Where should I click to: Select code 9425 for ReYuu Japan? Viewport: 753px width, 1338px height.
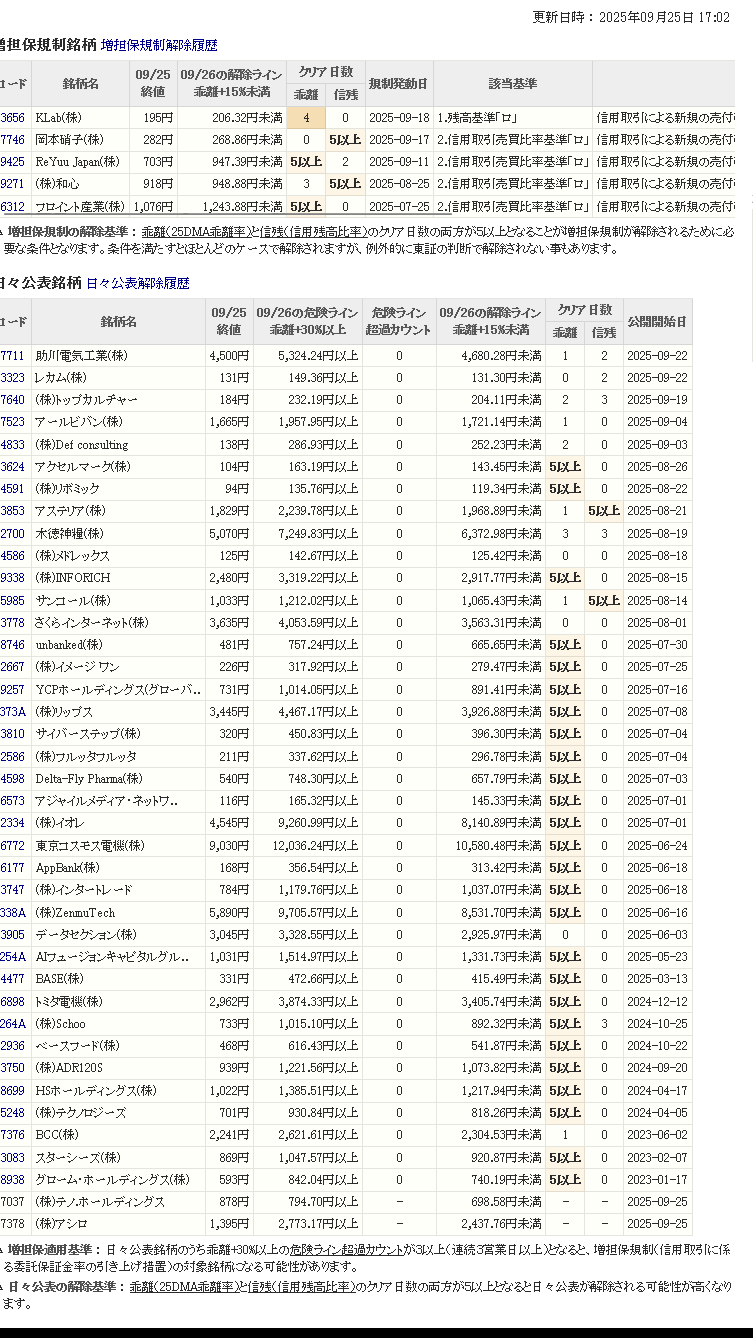13,162
